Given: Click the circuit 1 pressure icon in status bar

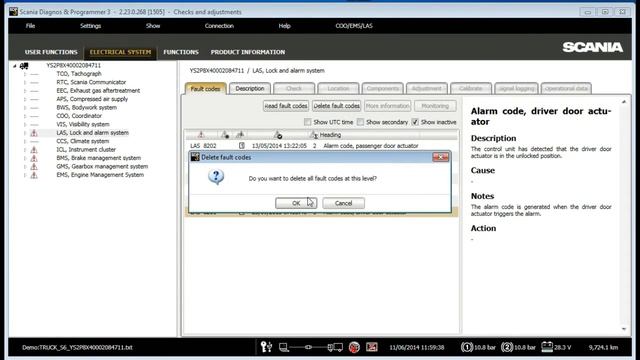Looking at the screenshot, I should pos(467,347).
